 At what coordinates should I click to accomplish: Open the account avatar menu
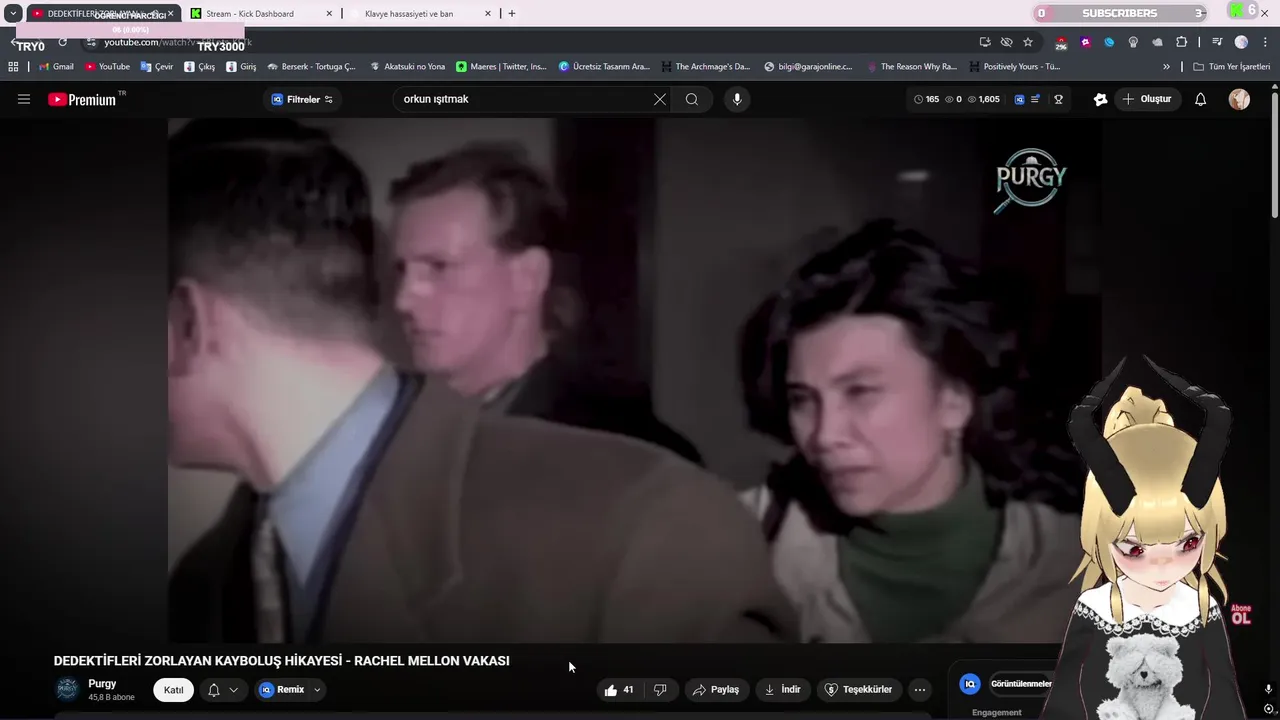[x=1239, y=99]
